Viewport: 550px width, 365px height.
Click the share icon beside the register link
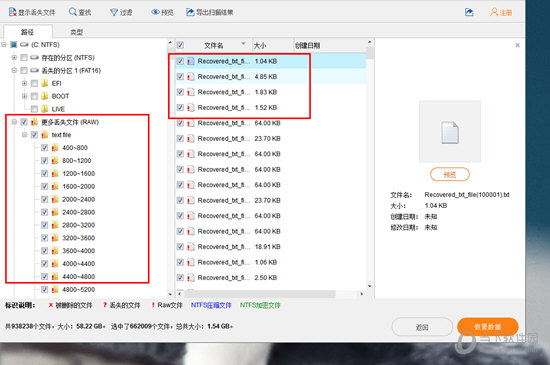point(469,12)
